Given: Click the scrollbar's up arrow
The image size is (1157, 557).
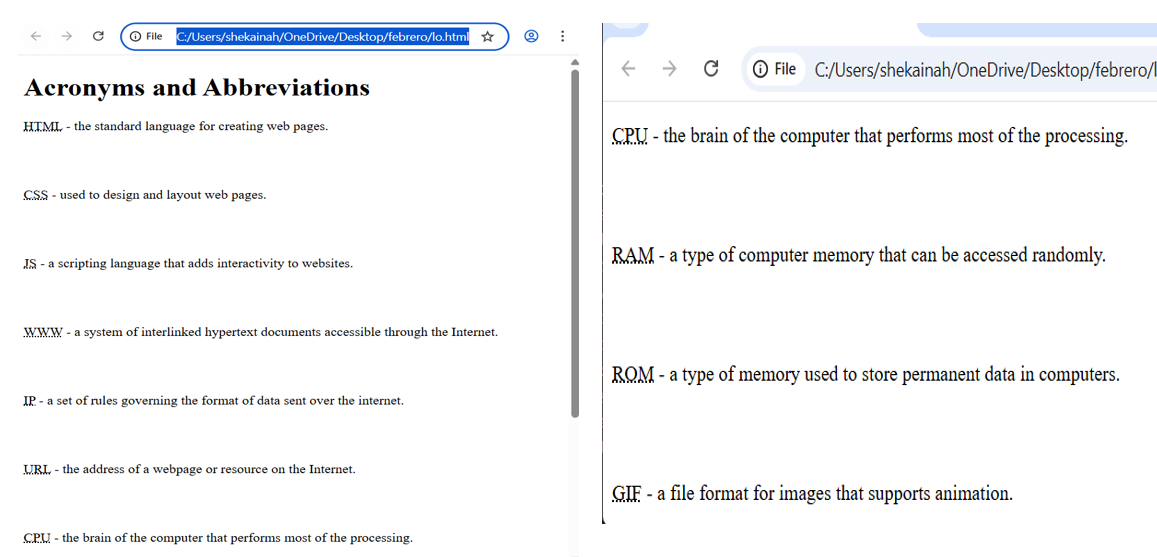Looking at the screenshot, I should coord(575,62).
